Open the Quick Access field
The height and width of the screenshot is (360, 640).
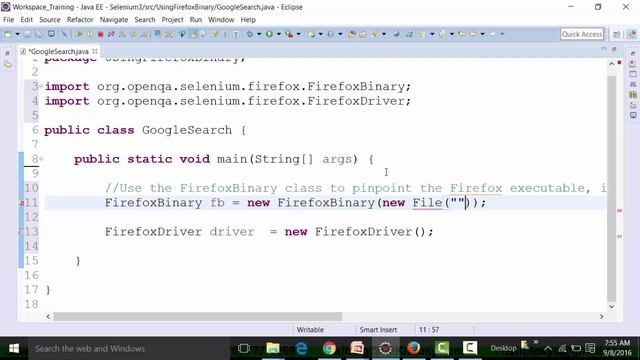(x=582, y=34)
